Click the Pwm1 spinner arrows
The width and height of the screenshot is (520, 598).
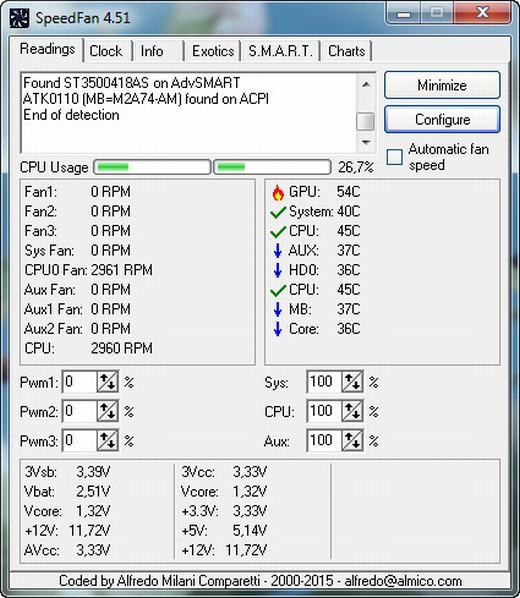107,382
